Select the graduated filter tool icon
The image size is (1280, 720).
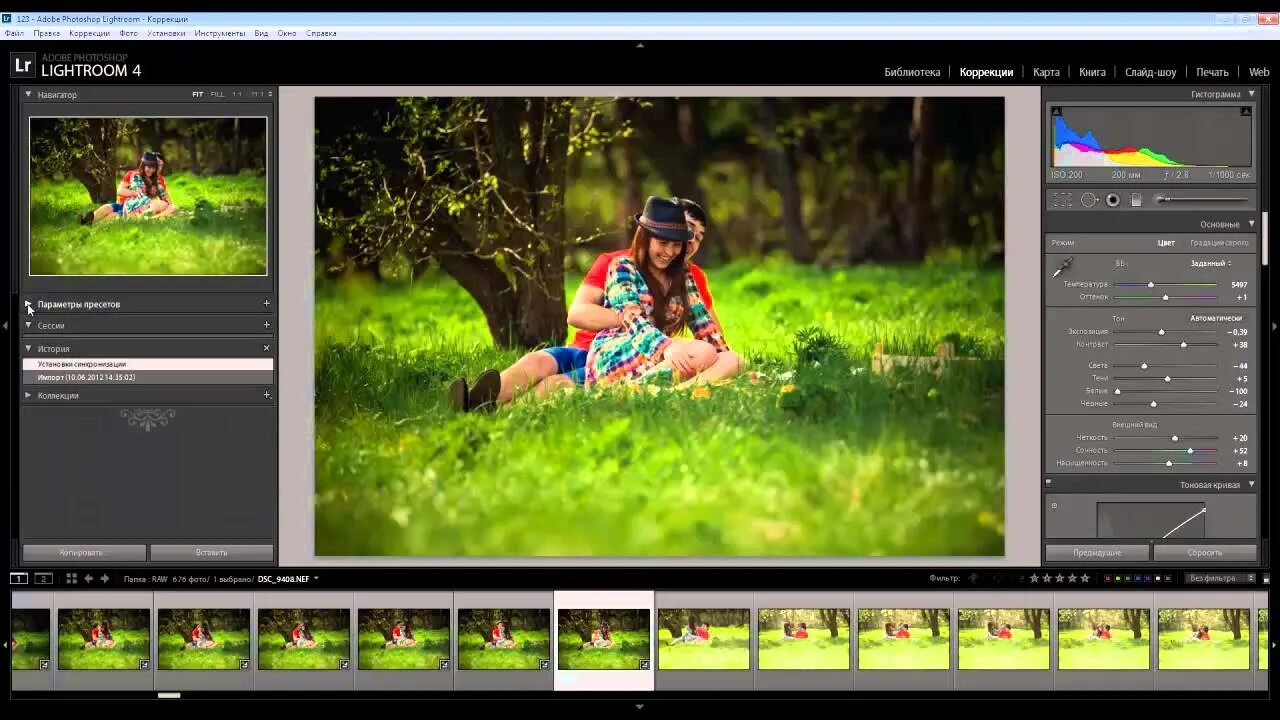(x=1136, y=200)
